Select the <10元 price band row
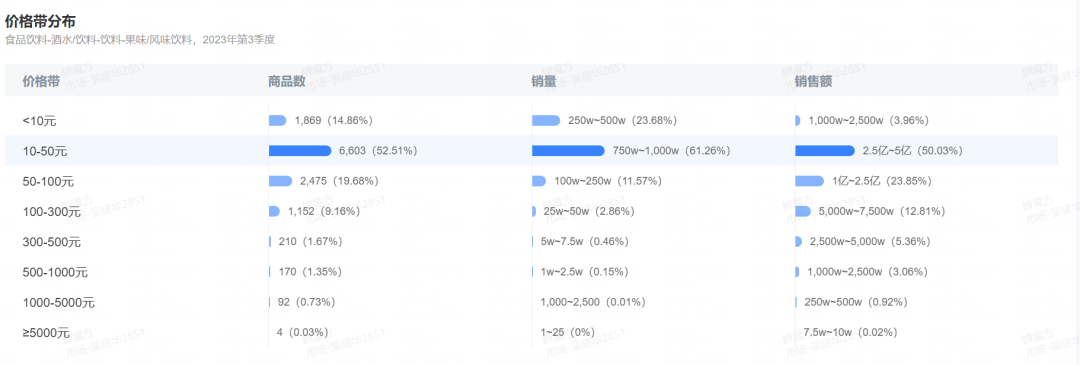This screenshot has width=1080, height=365. tap(531, 121)
